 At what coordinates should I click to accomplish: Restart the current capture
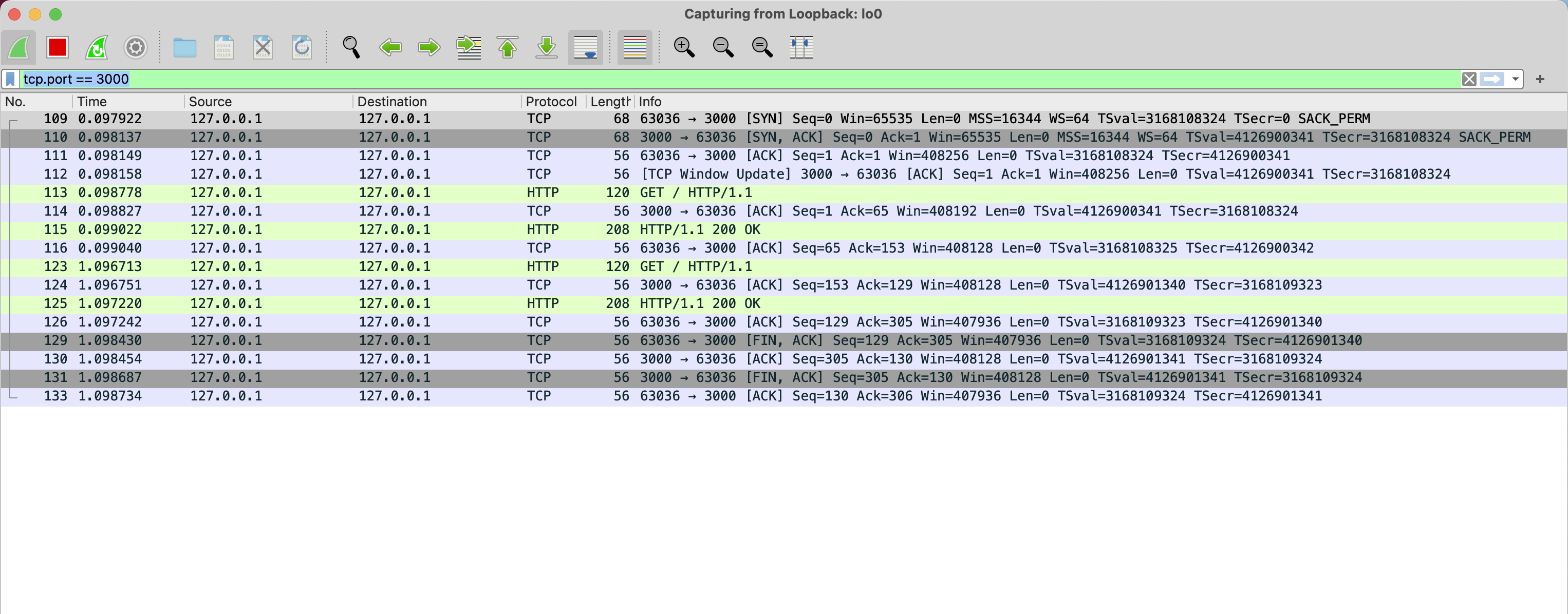coord(96,47)
